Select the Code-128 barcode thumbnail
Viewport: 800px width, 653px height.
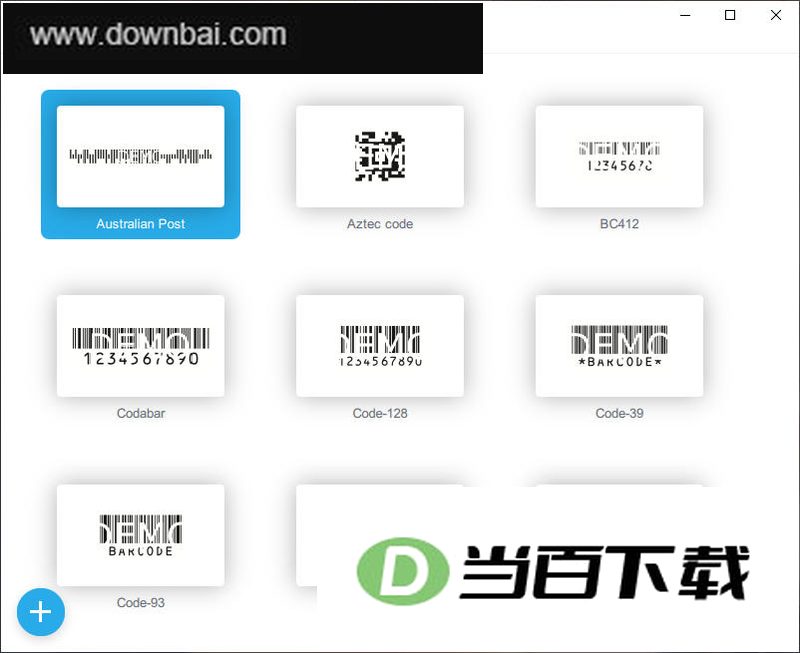[380, 345]
